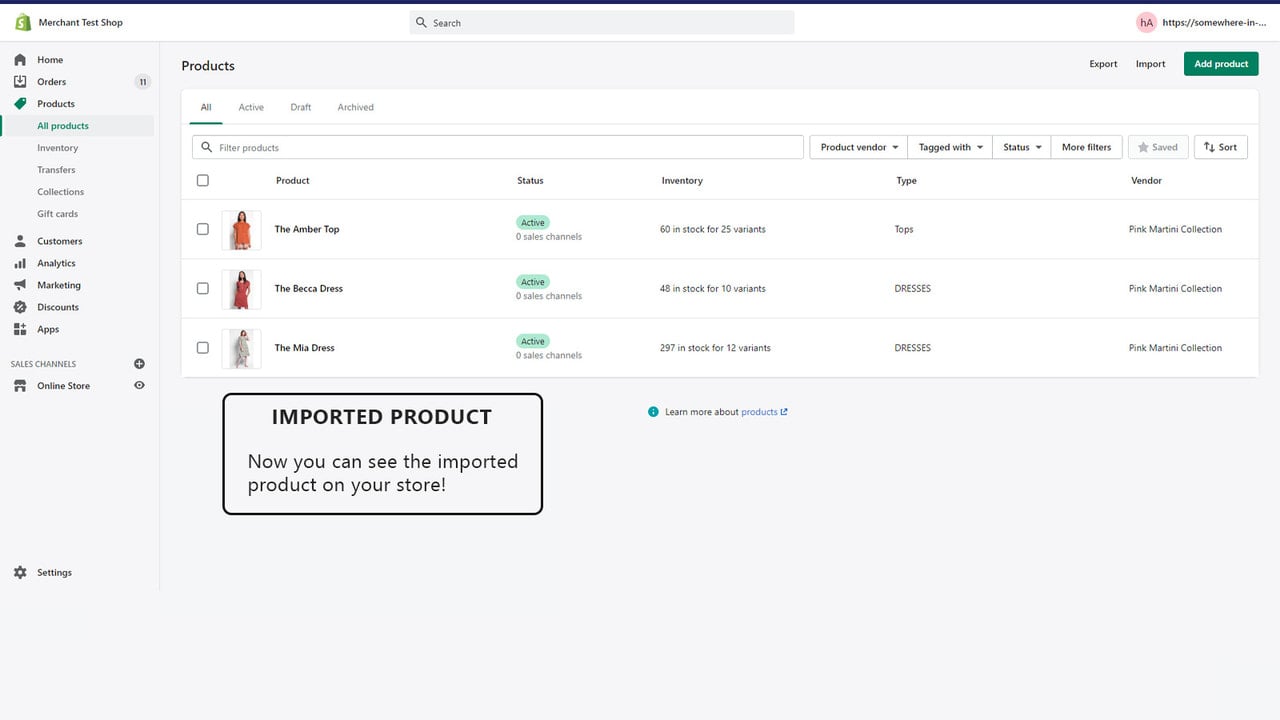The height and width of the screenshot is (720, 1280).
Task: Click the Shopify logo icon
Action: [x=22, y=22]
